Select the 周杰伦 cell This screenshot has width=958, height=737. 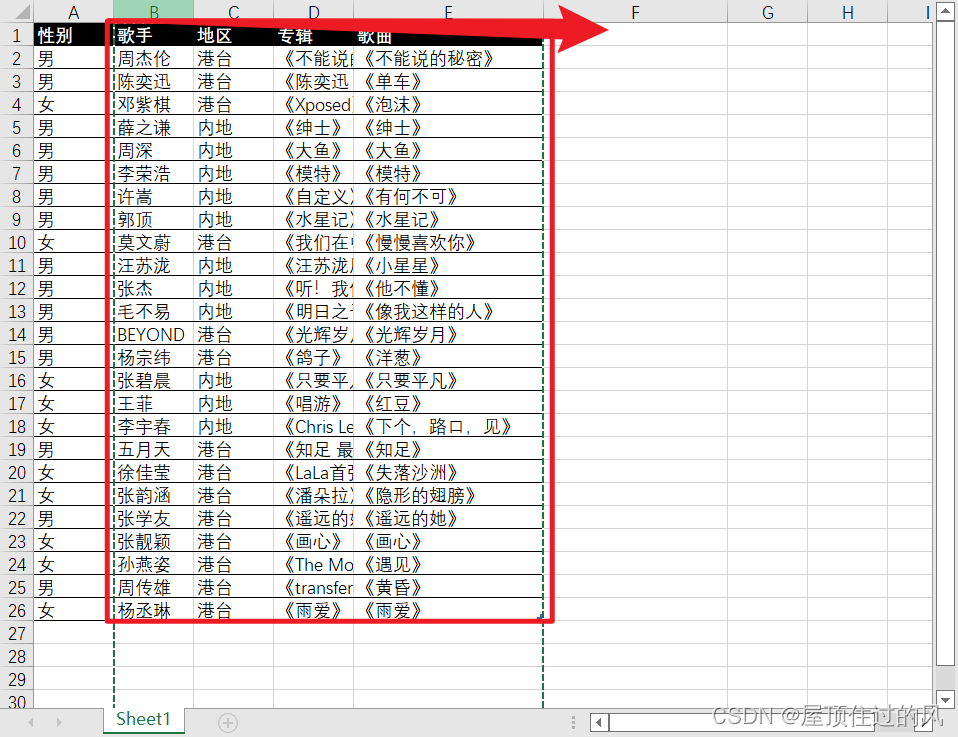point(153,58)
